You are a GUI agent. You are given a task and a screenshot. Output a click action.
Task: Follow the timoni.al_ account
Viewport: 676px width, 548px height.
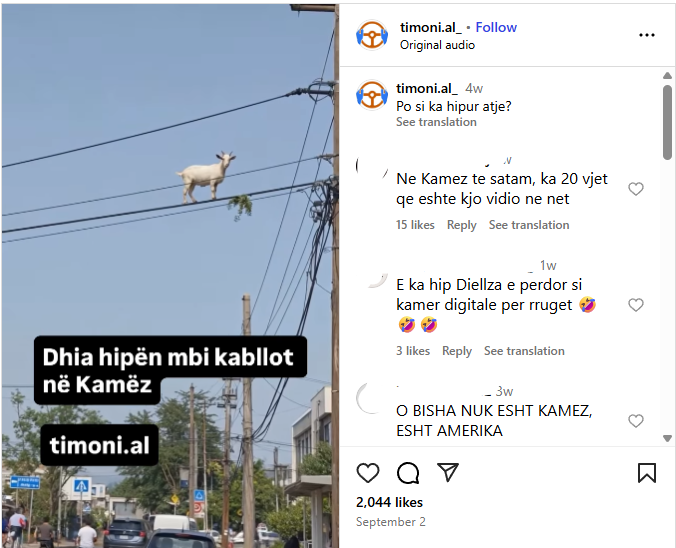click(x=496, y=28)
